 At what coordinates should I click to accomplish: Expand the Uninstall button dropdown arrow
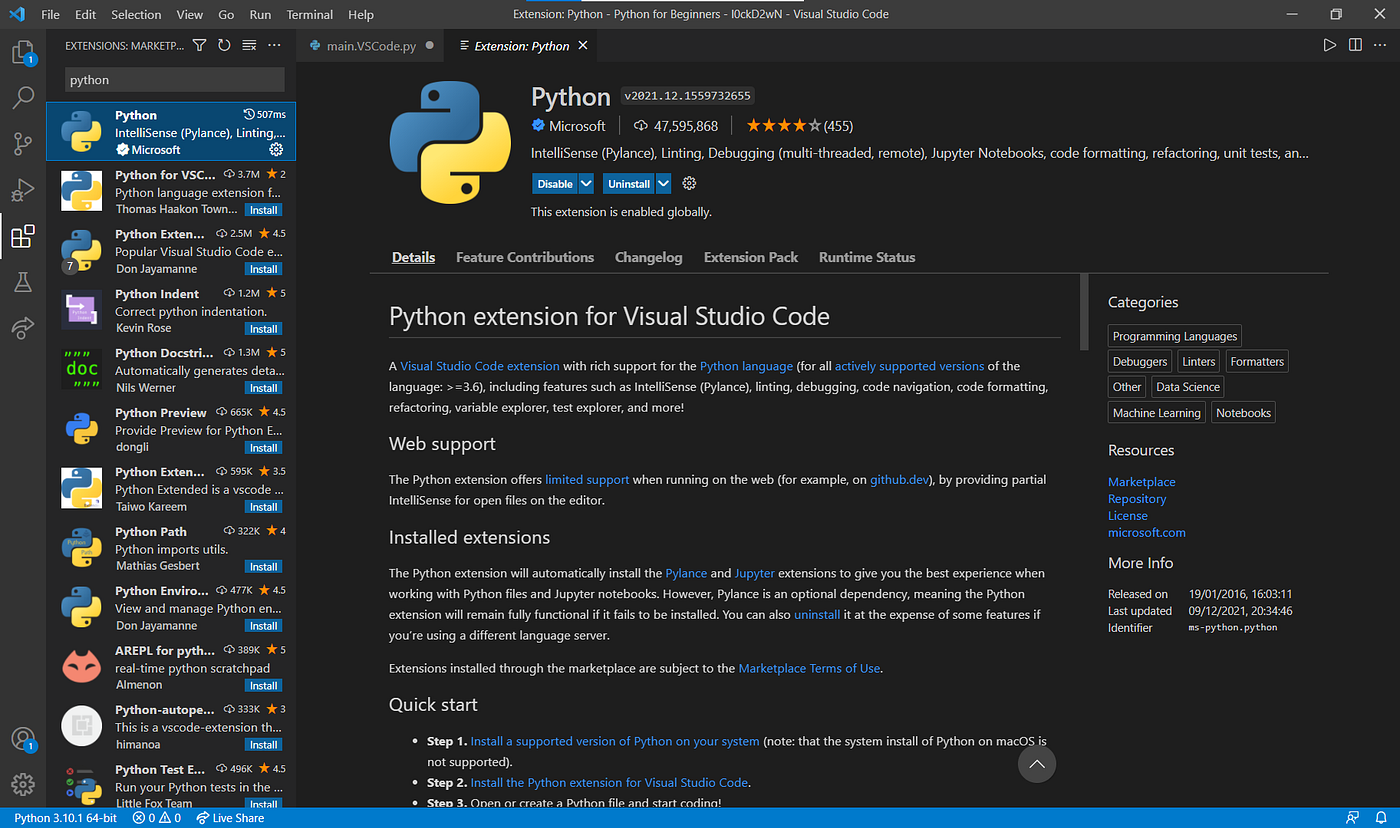click(663, 184)
